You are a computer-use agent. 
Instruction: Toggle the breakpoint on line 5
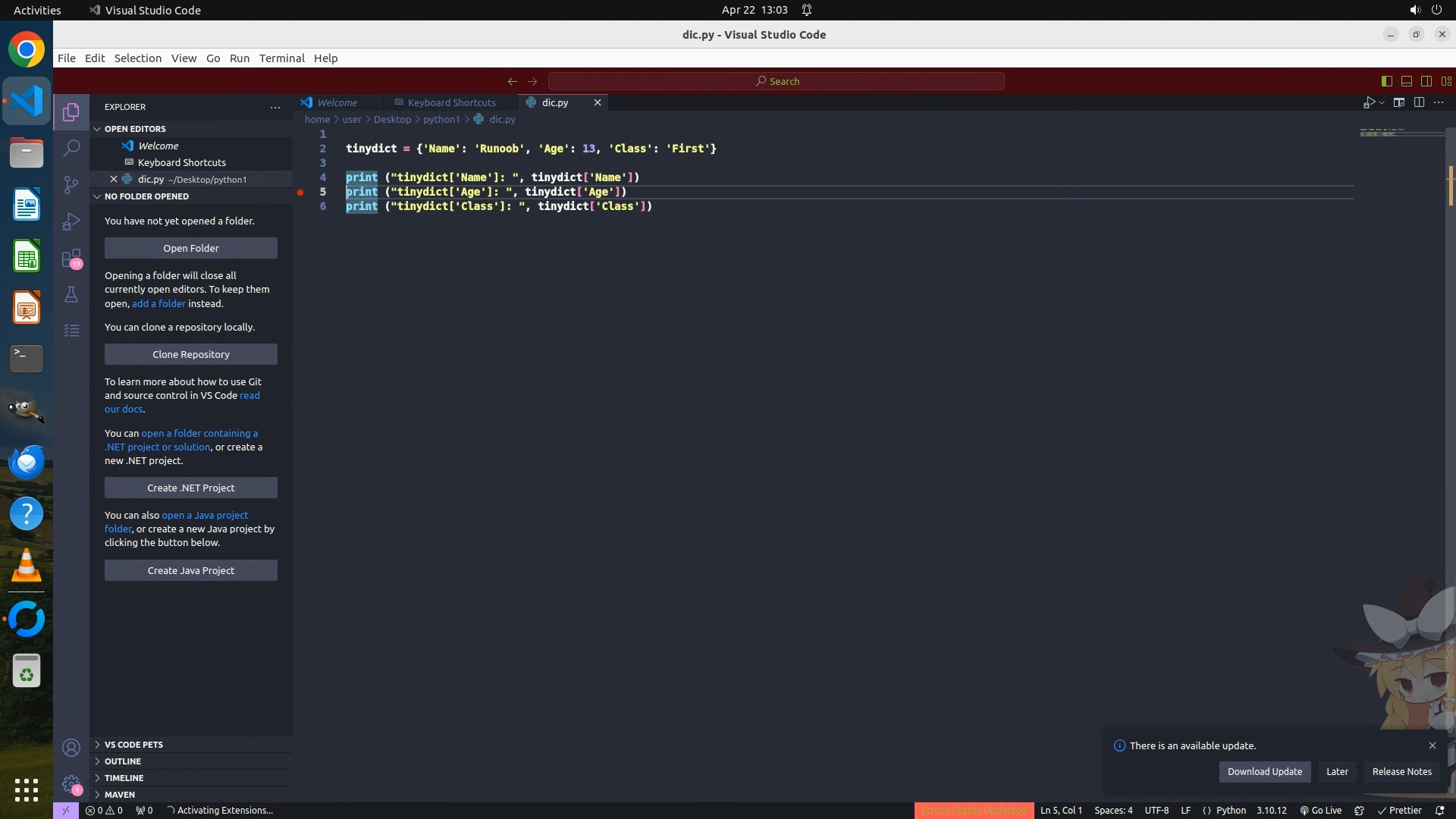[x=300, y=192]
